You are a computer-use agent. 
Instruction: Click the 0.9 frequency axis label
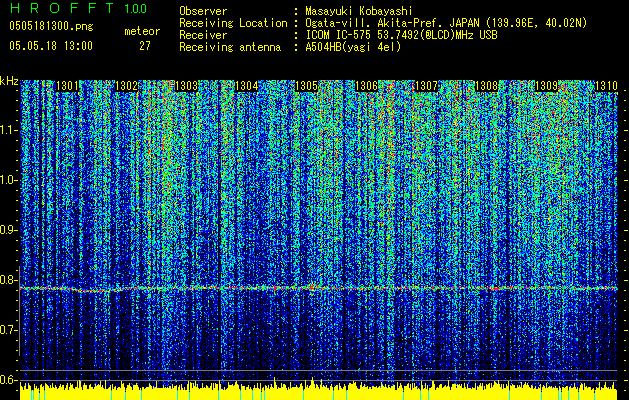9,230
